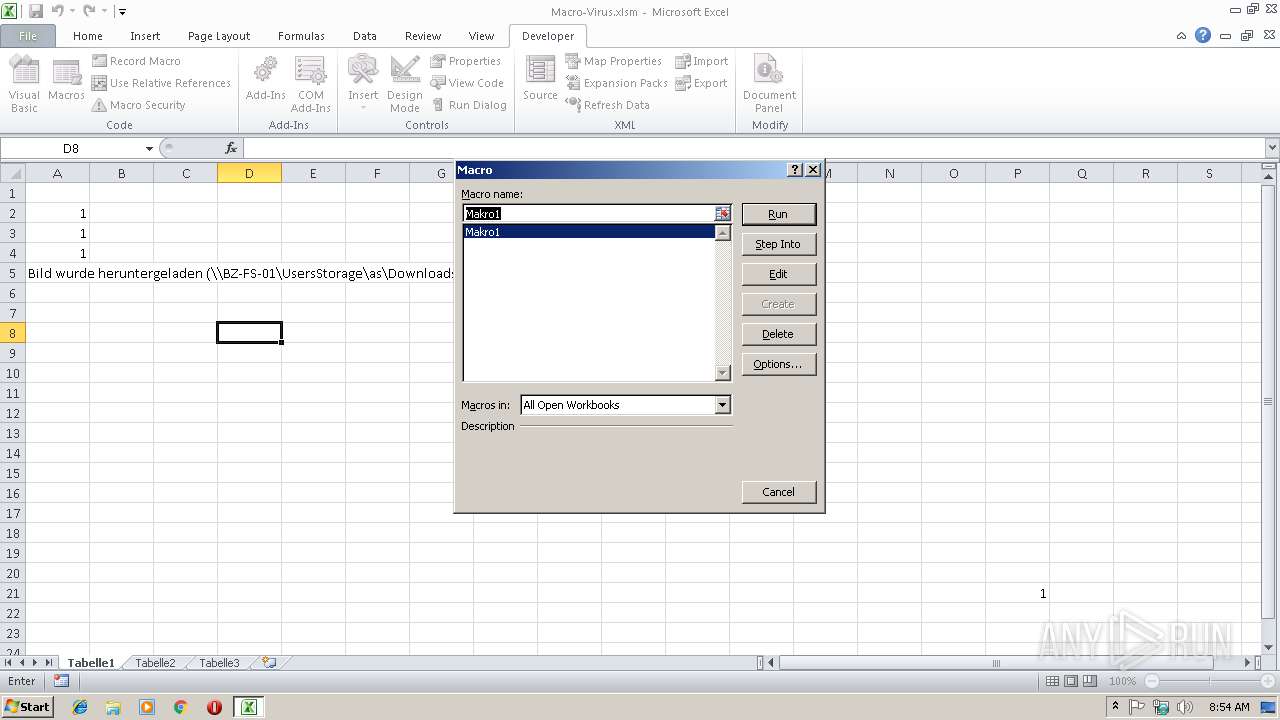
Task: Customize Quick Access Toolbar dropdown
Action: [122, 12]
